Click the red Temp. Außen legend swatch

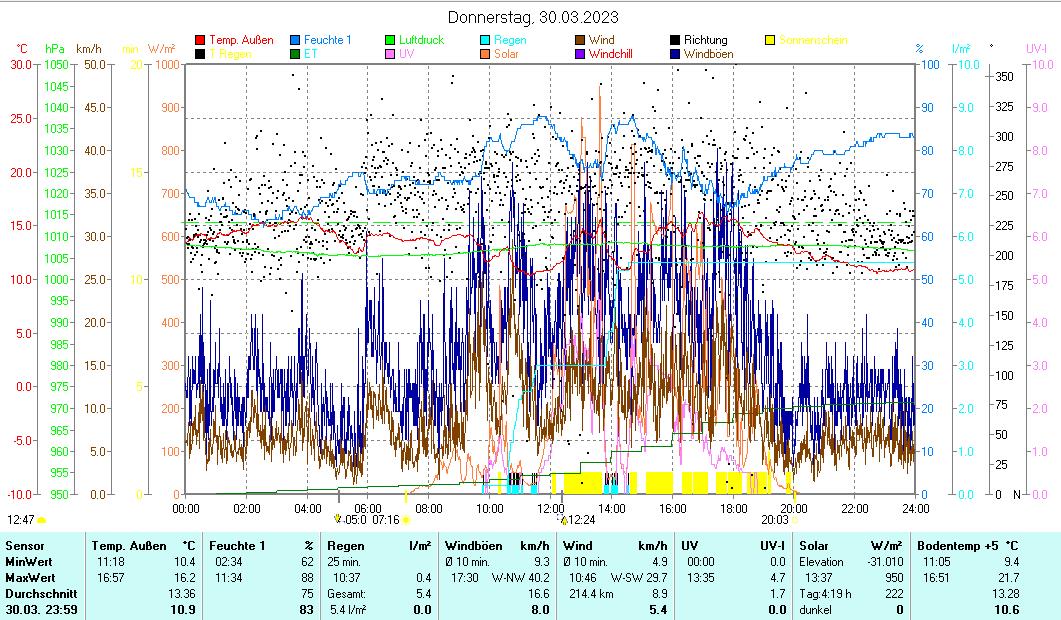click(x=200, y=40)
